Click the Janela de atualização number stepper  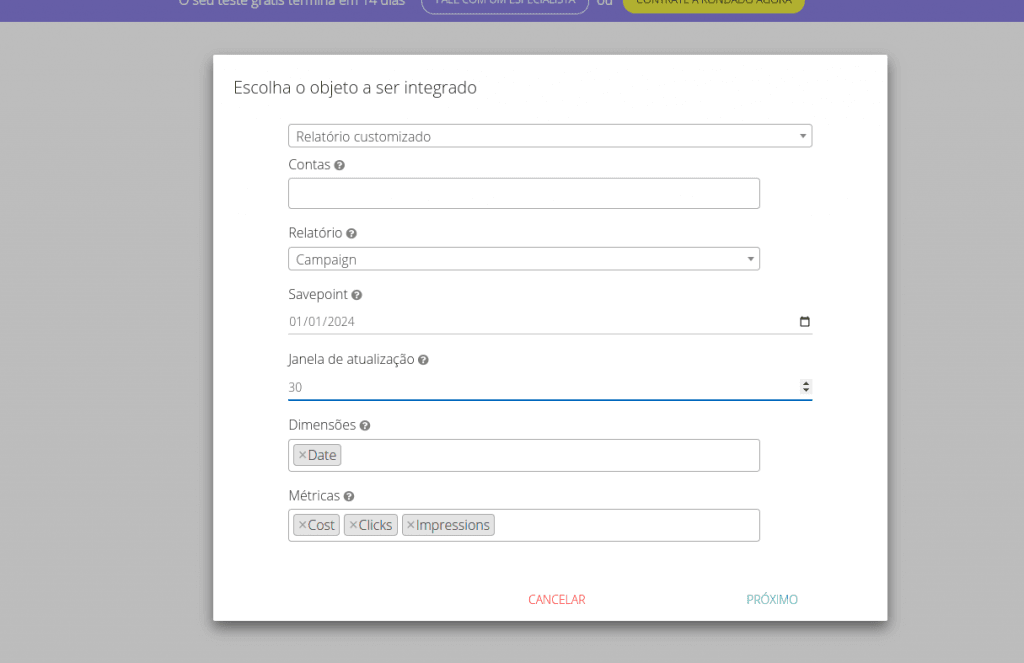coord(806,387)
